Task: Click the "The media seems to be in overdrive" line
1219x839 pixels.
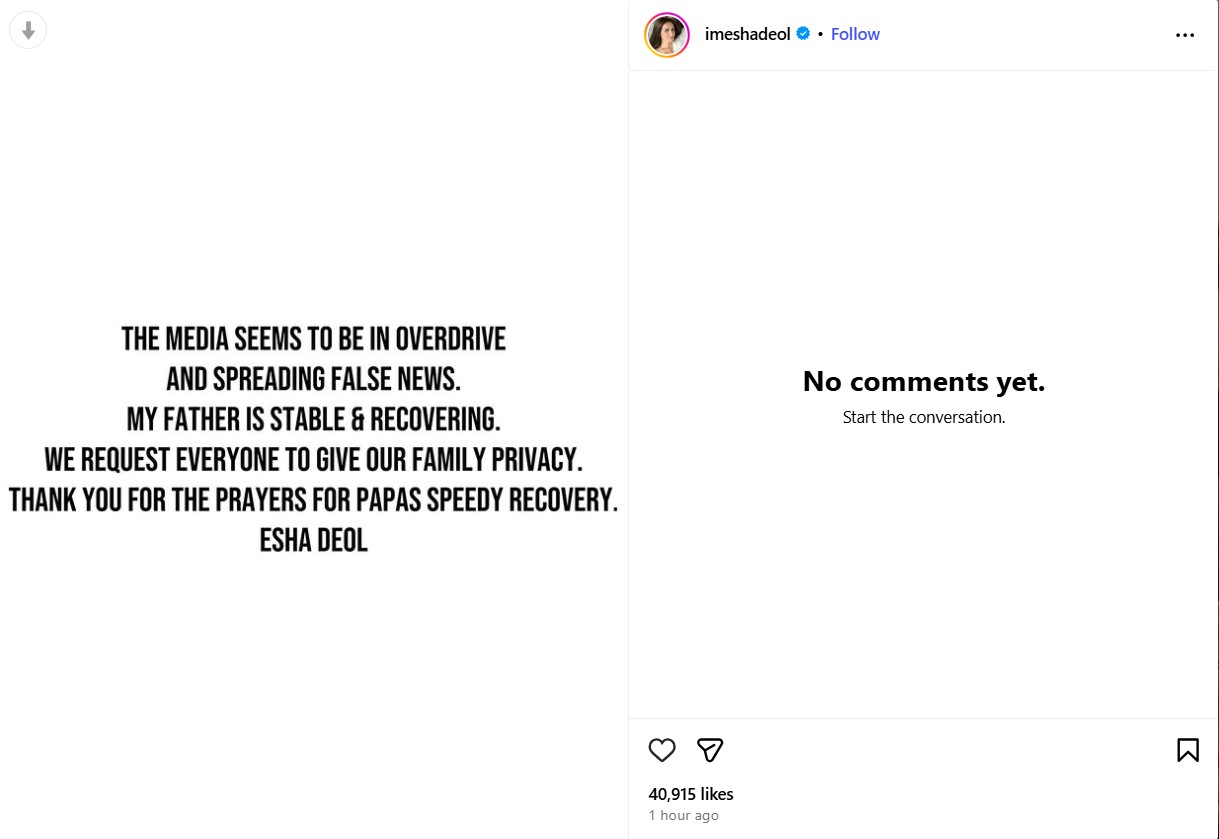Action: tap(314, 339)
